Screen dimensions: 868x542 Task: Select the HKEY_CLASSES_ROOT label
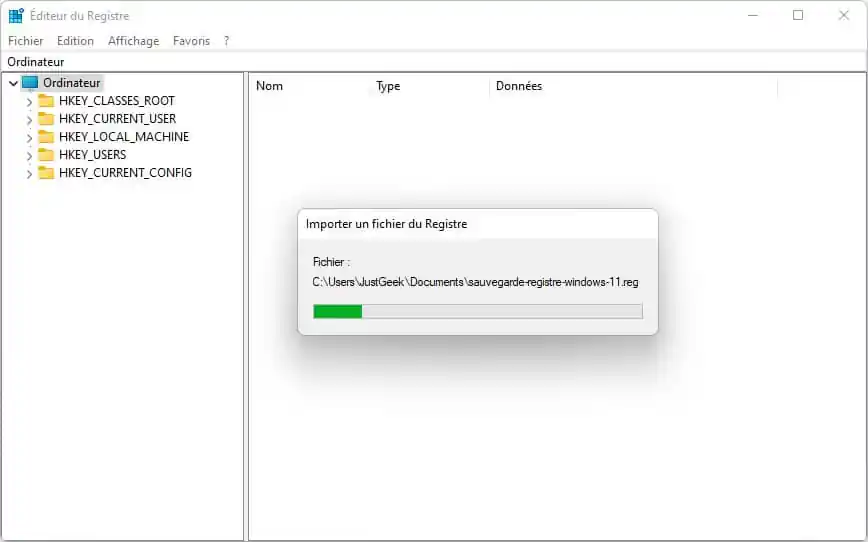(117, 101)
